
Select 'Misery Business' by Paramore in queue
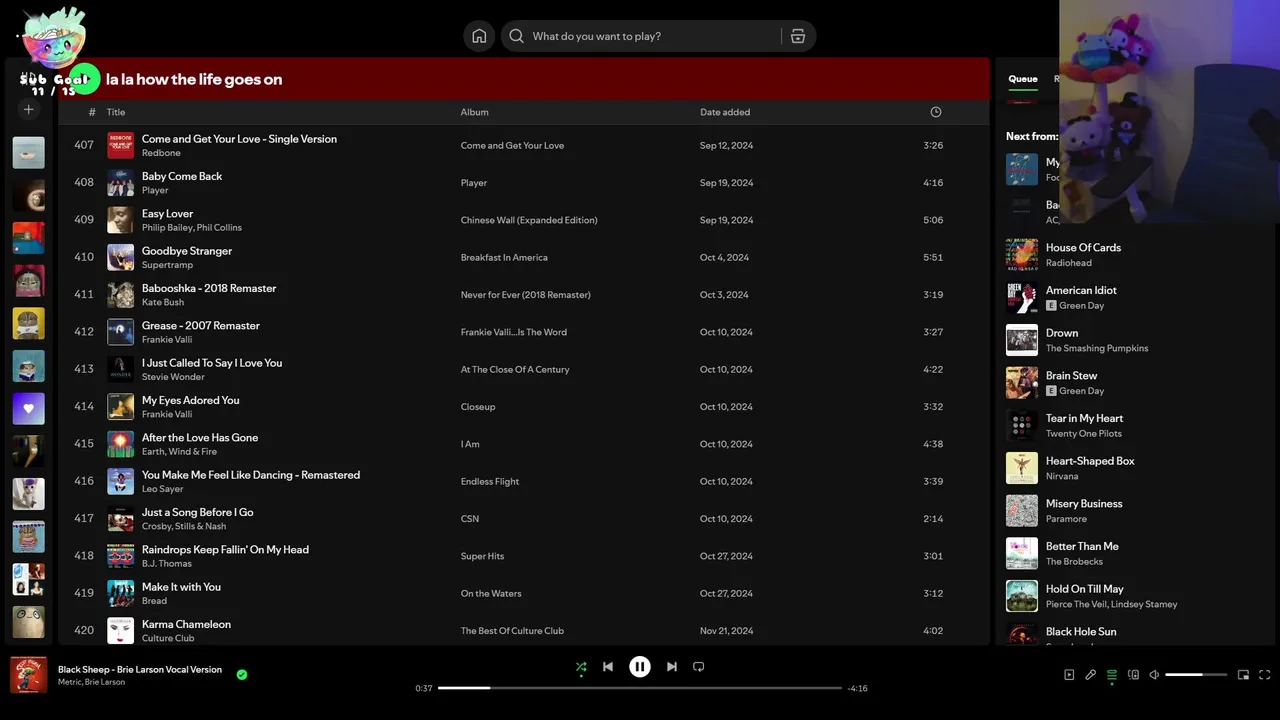(1084, 504)
